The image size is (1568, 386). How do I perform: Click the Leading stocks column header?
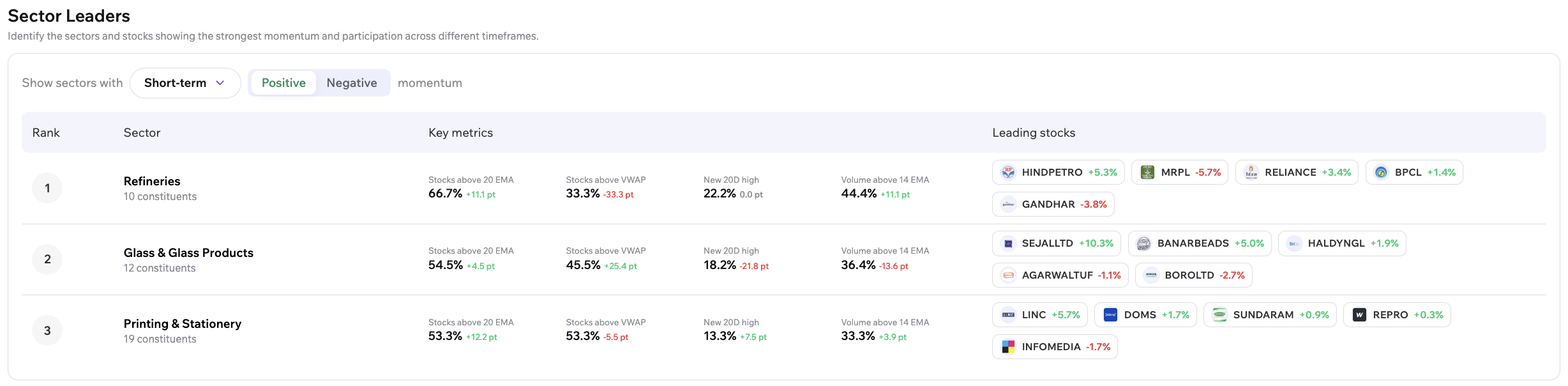1034,133
